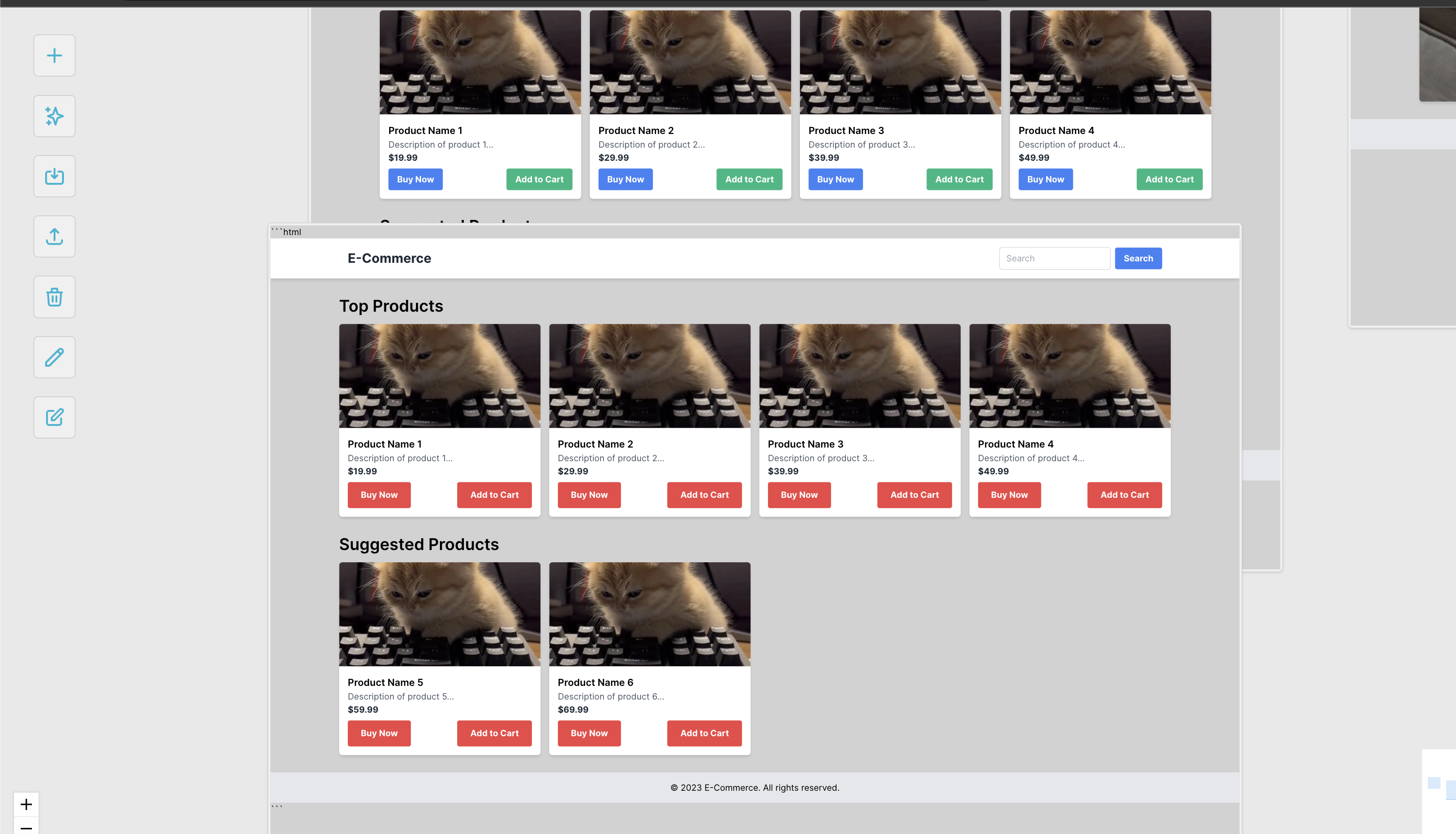This screenshot has width=1456, height=834.
Task: Click the edit note square-pencil icon
Action: click(55, 417)
